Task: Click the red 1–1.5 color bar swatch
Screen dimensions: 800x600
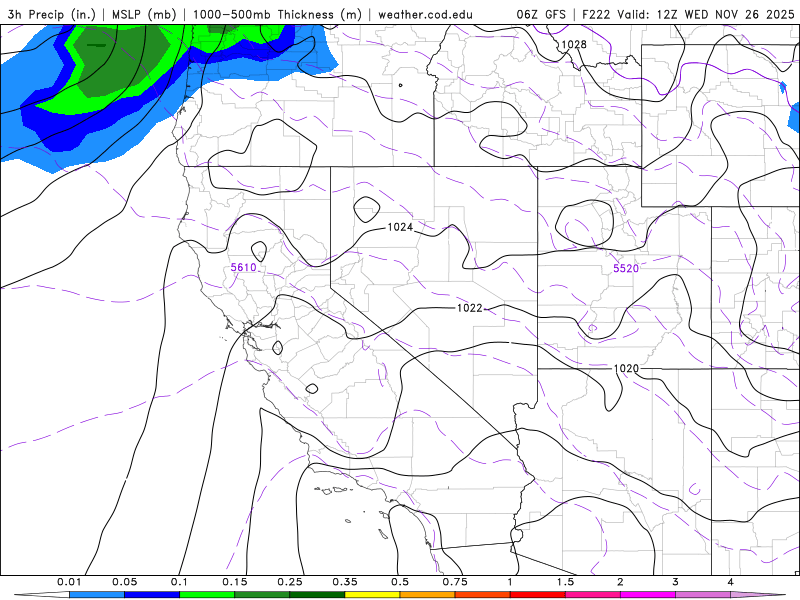Action: coord(538,595)
